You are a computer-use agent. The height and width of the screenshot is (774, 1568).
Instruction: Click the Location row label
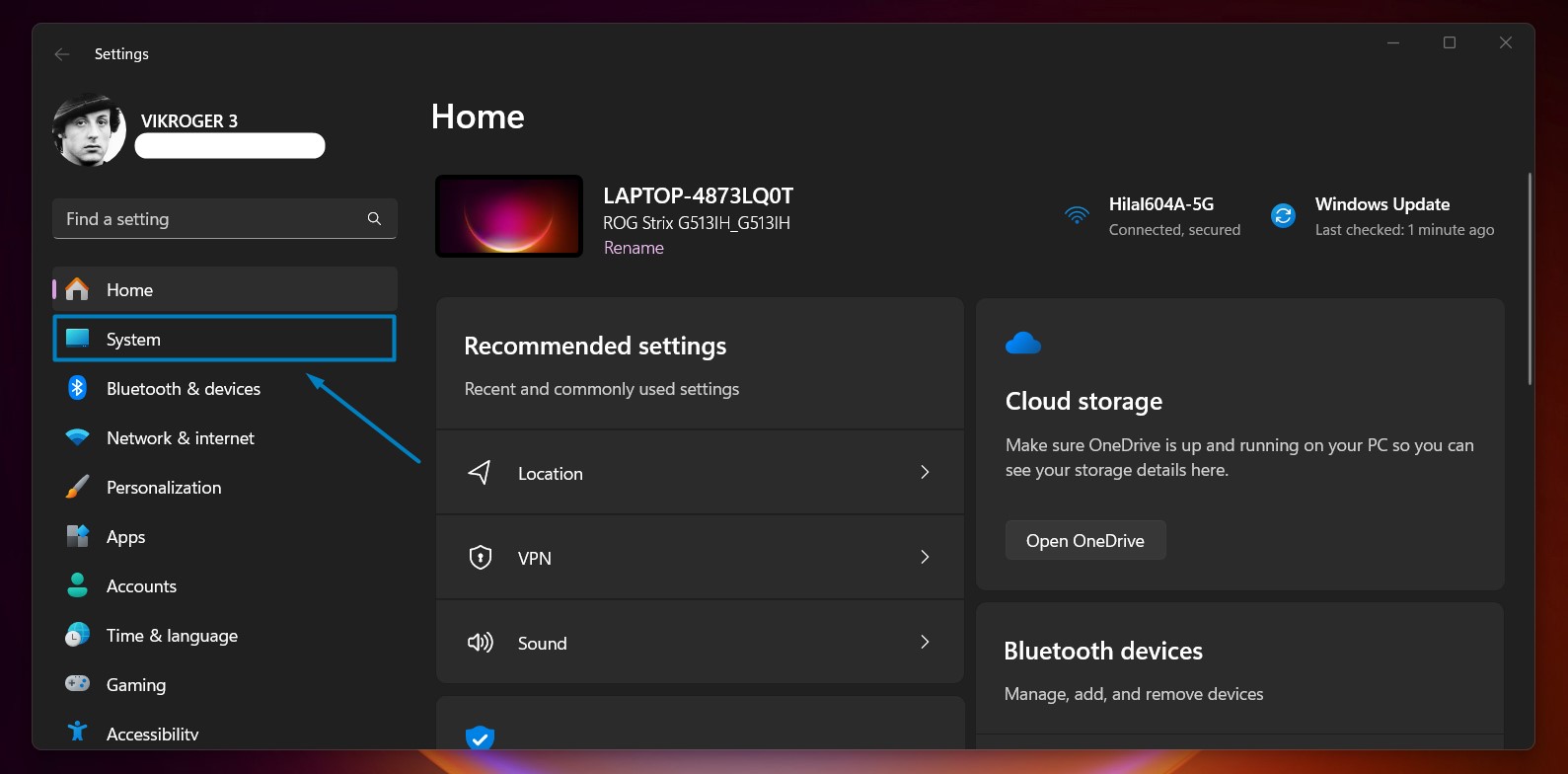pyautogui.click(x=551, y=474)
